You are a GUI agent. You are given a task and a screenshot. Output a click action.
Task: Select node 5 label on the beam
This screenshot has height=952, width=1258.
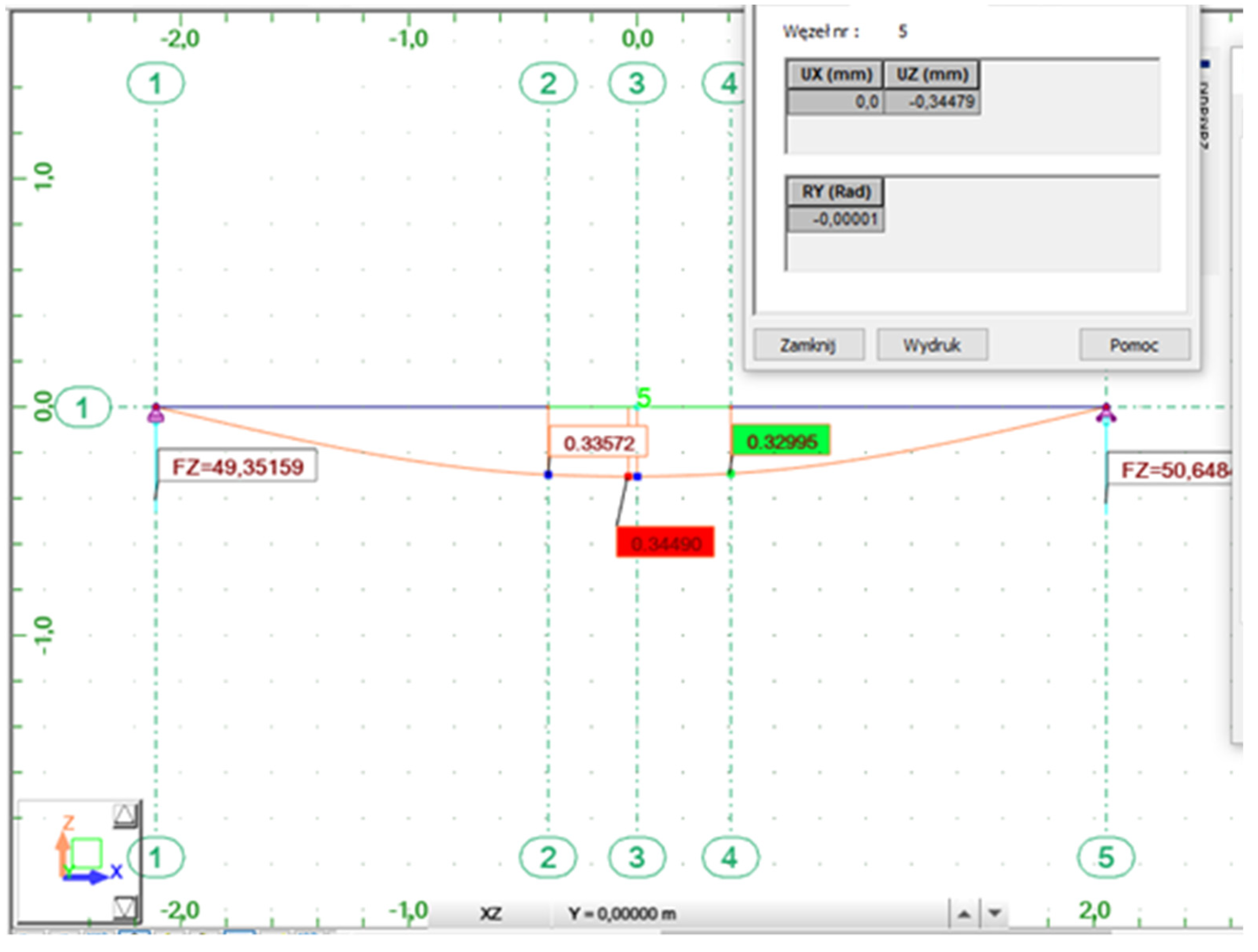[x=643, y=397]
